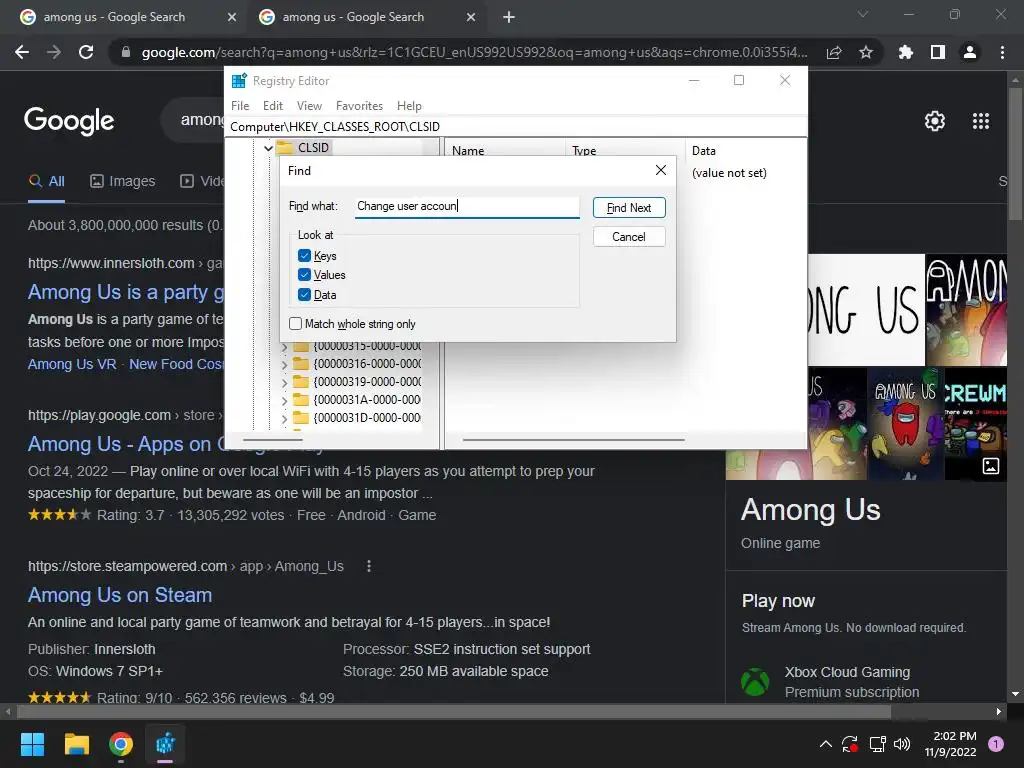The height and width of the screenshot is (768, 1024).
Task: Bookmark this page with star icon
Action: [x=866, y=52]
